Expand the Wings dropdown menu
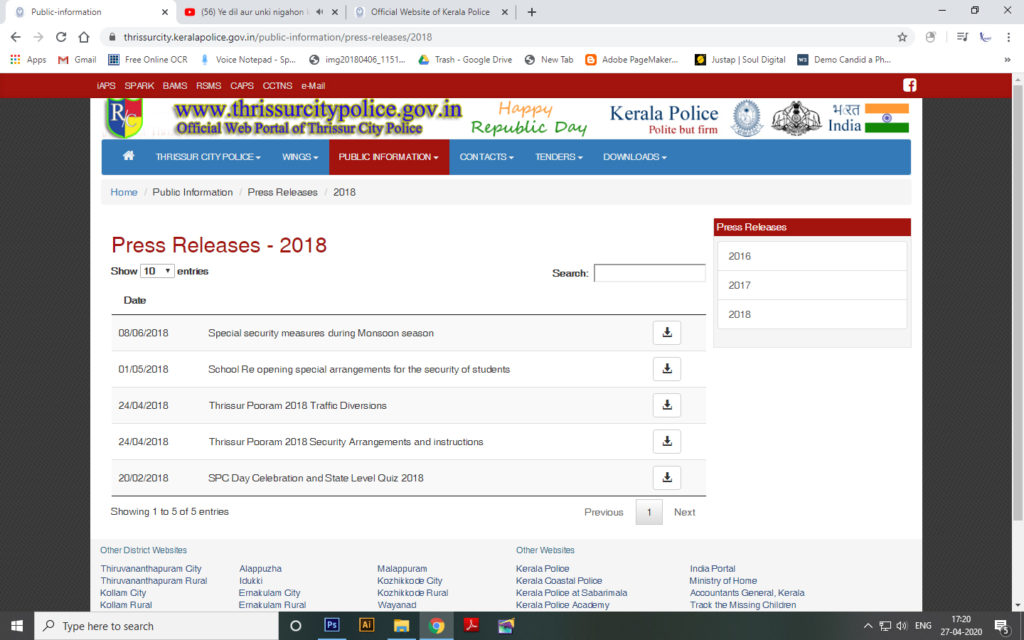This screenshot has height=640, width=1024. click(300, 157)
